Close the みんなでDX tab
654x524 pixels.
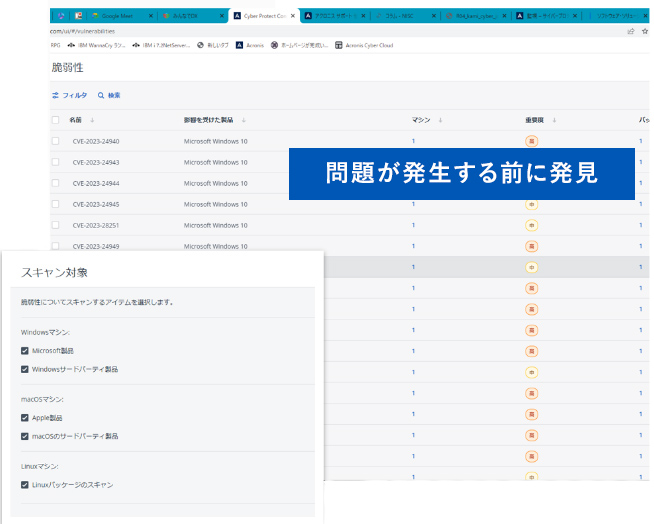click(x=221, y=16)
